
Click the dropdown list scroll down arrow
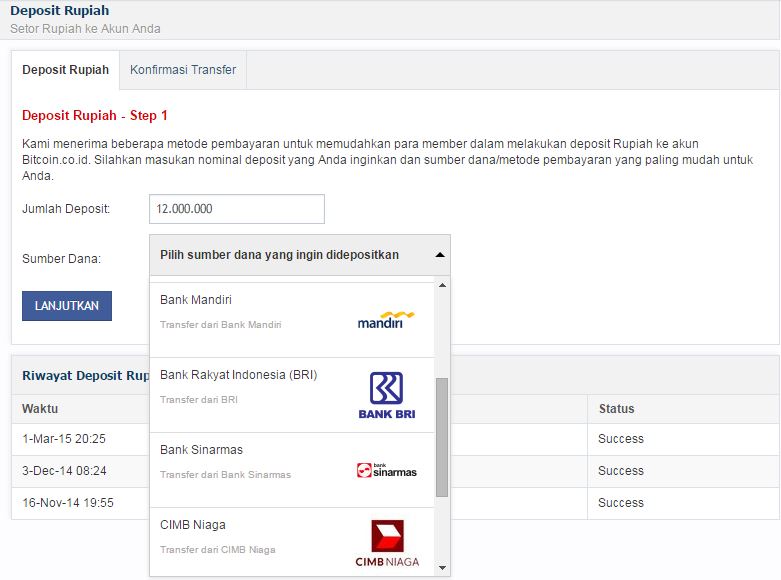442,568
